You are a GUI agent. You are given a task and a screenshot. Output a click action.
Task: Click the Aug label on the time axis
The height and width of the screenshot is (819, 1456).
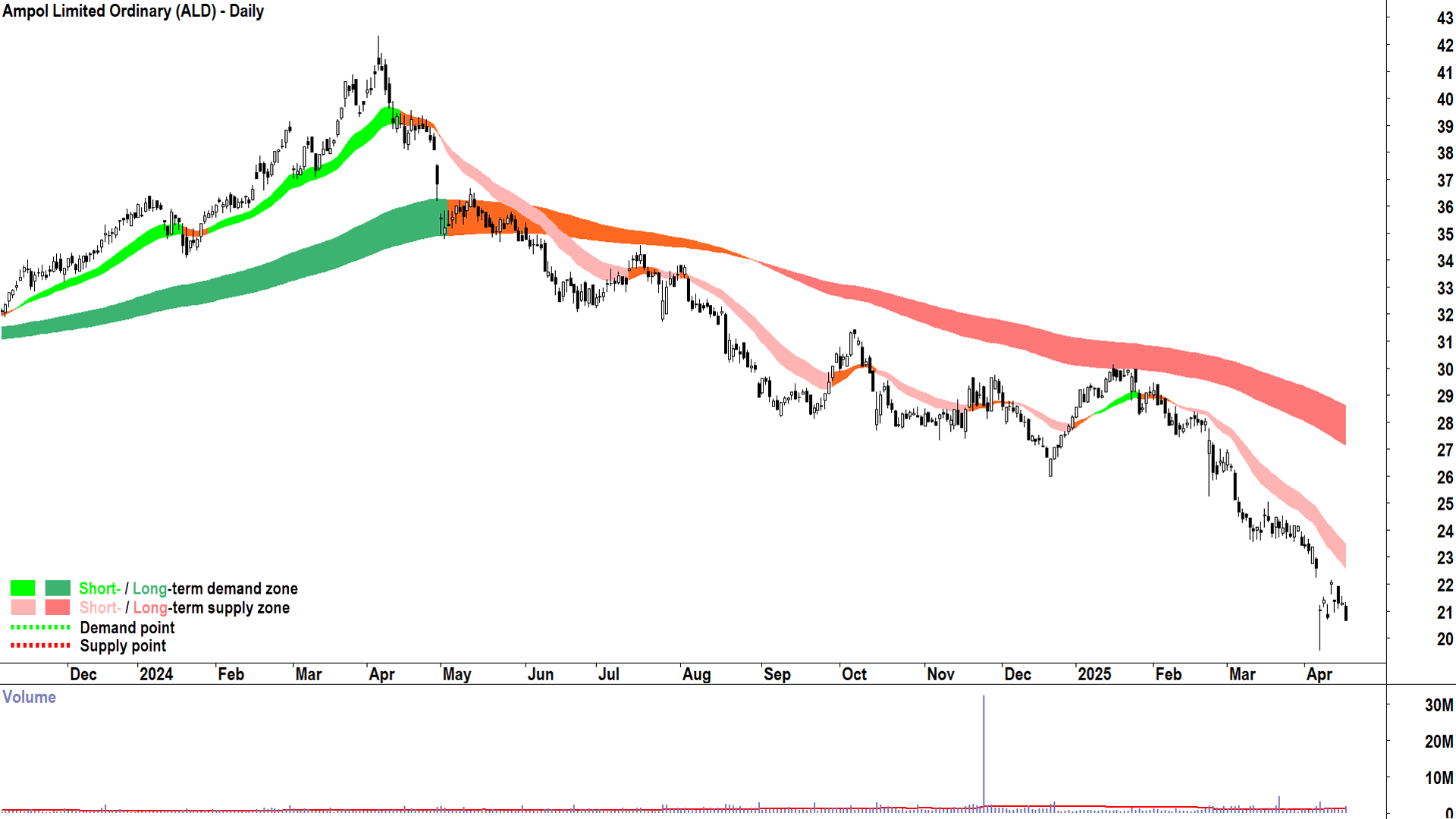[696, 674]
